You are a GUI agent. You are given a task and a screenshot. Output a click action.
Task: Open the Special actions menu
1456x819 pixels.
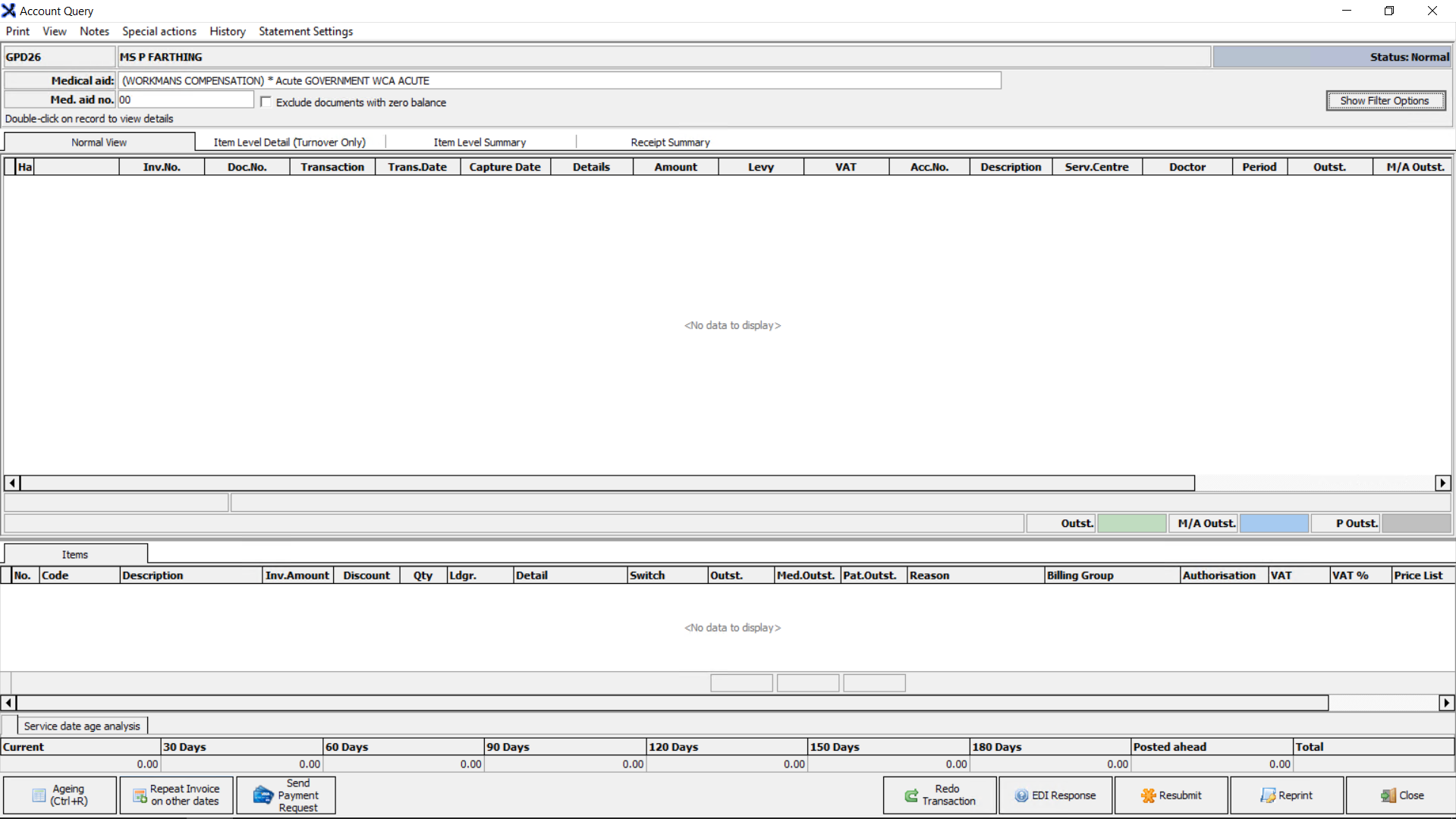[x=159, y=31]
